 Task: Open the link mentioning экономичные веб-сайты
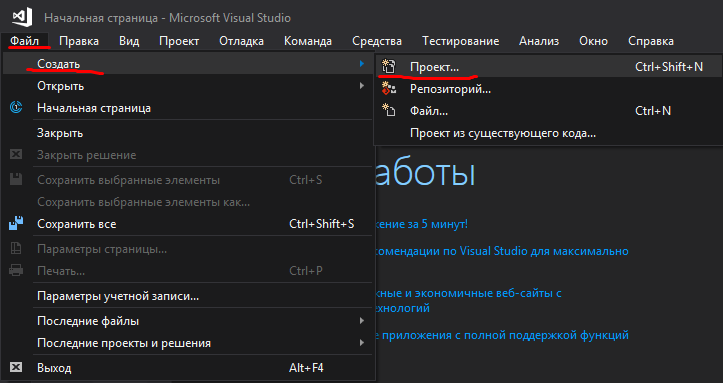469,300
